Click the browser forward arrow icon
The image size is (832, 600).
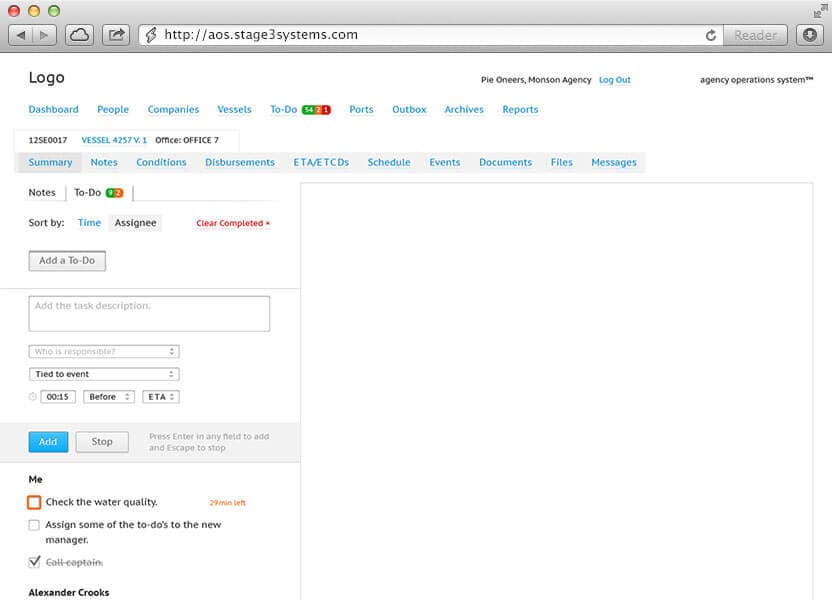pos(44,34)
